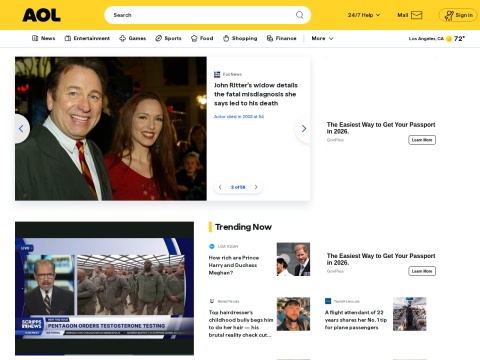Screen dimensions: 480x360
Task: Click the Finance icon
Action: pyautogui.click(x=270, y=38)
